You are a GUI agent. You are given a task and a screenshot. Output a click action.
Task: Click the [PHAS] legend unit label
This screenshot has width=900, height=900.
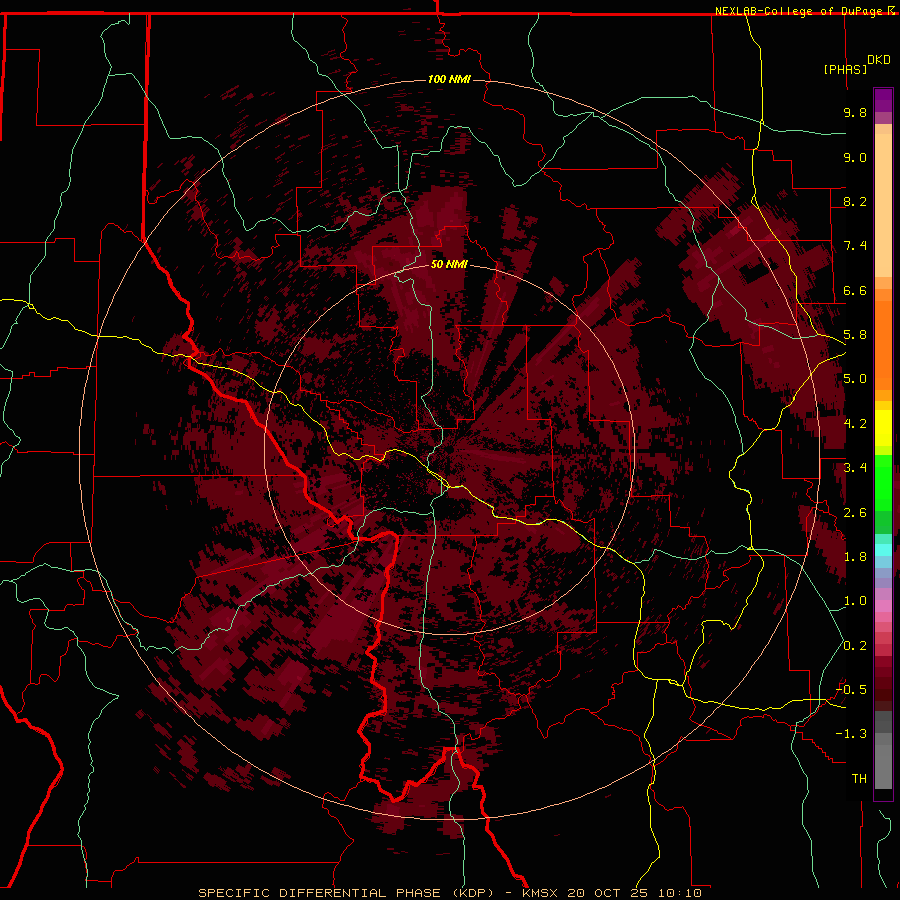click(x=845, y=69)
